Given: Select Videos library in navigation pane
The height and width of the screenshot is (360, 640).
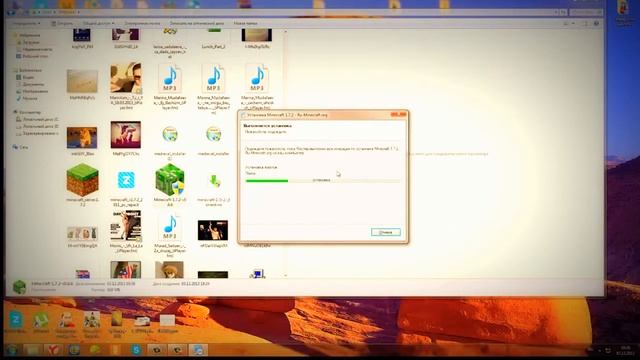Looking at the screenshot, I should click(x=25, y=77).
